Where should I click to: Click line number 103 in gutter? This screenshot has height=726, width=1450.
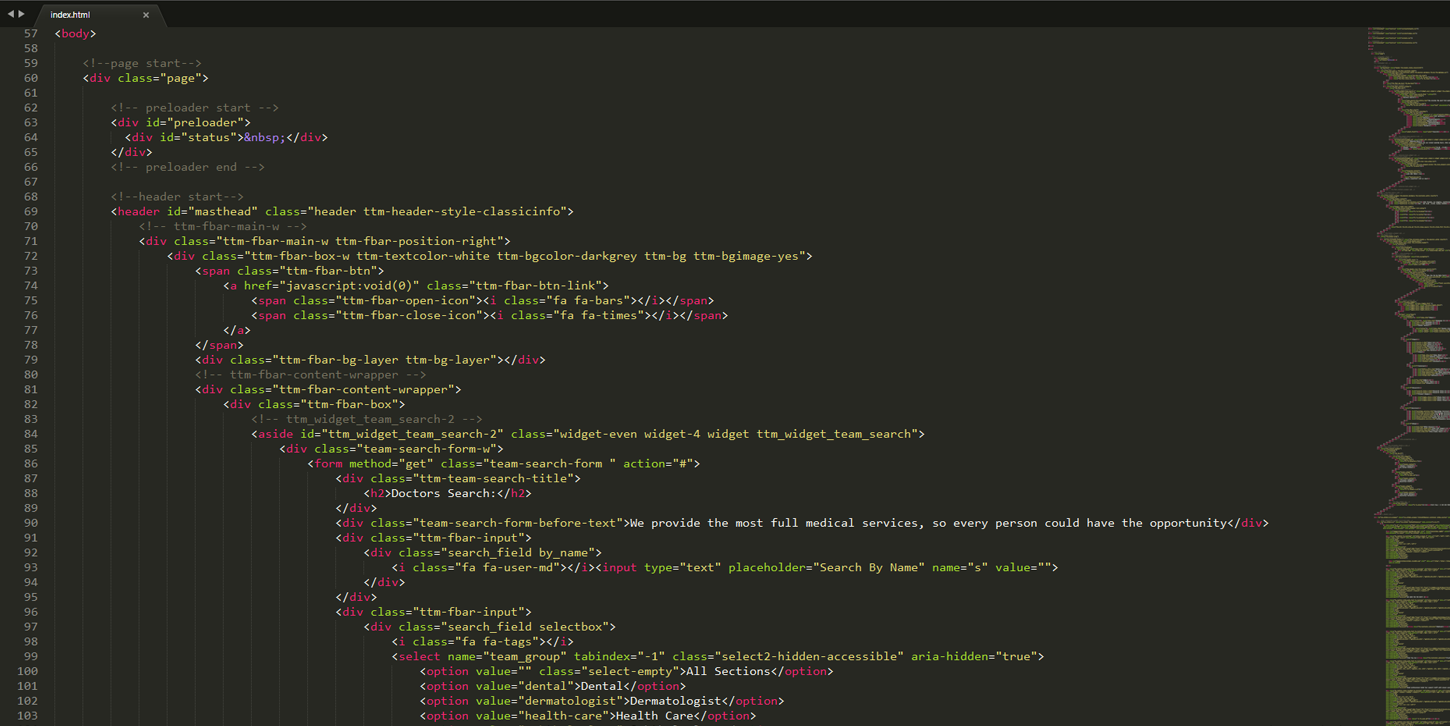click(27, 716)
